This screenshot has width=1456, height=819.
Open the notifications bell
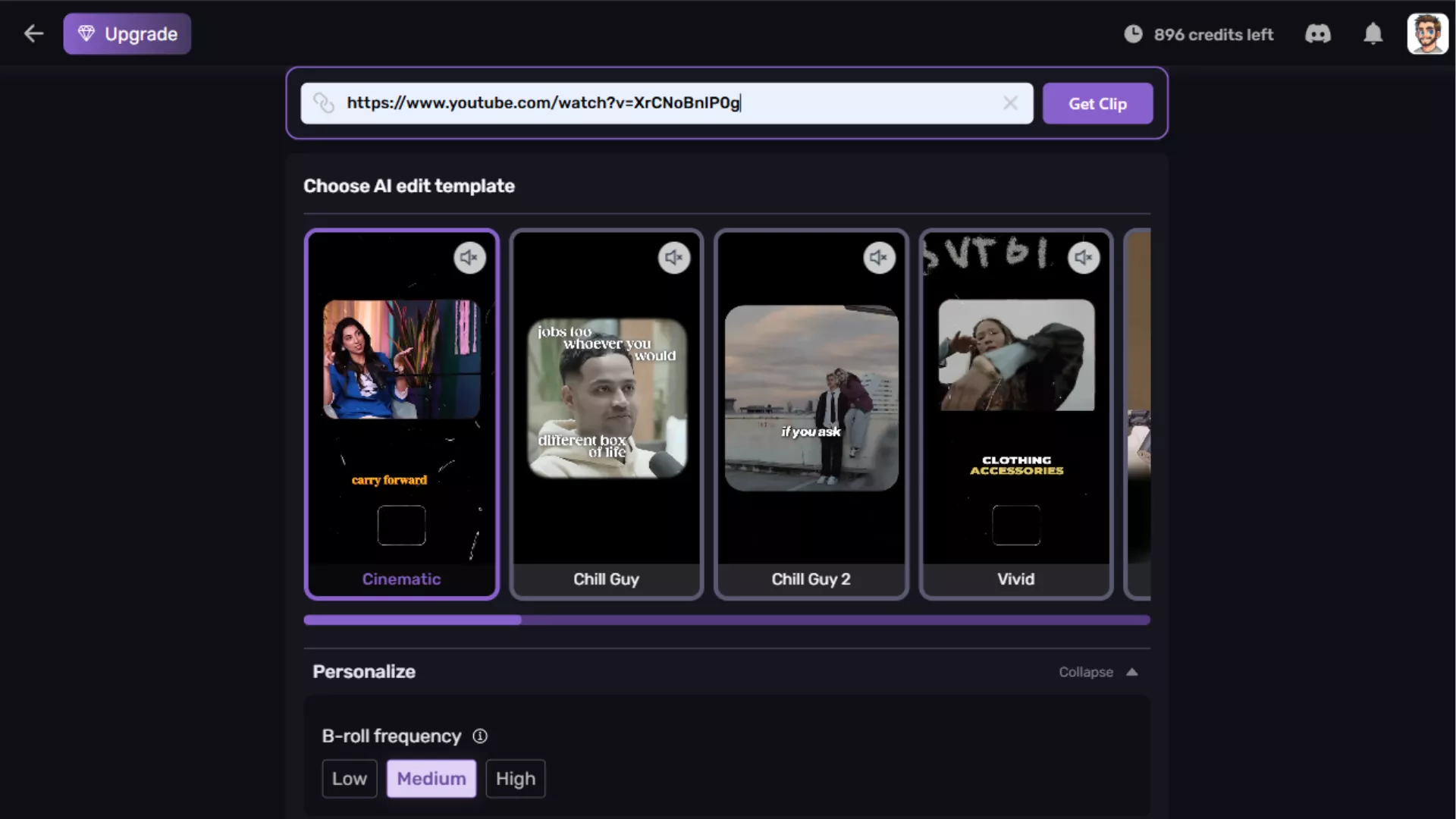pos(1373,34)
